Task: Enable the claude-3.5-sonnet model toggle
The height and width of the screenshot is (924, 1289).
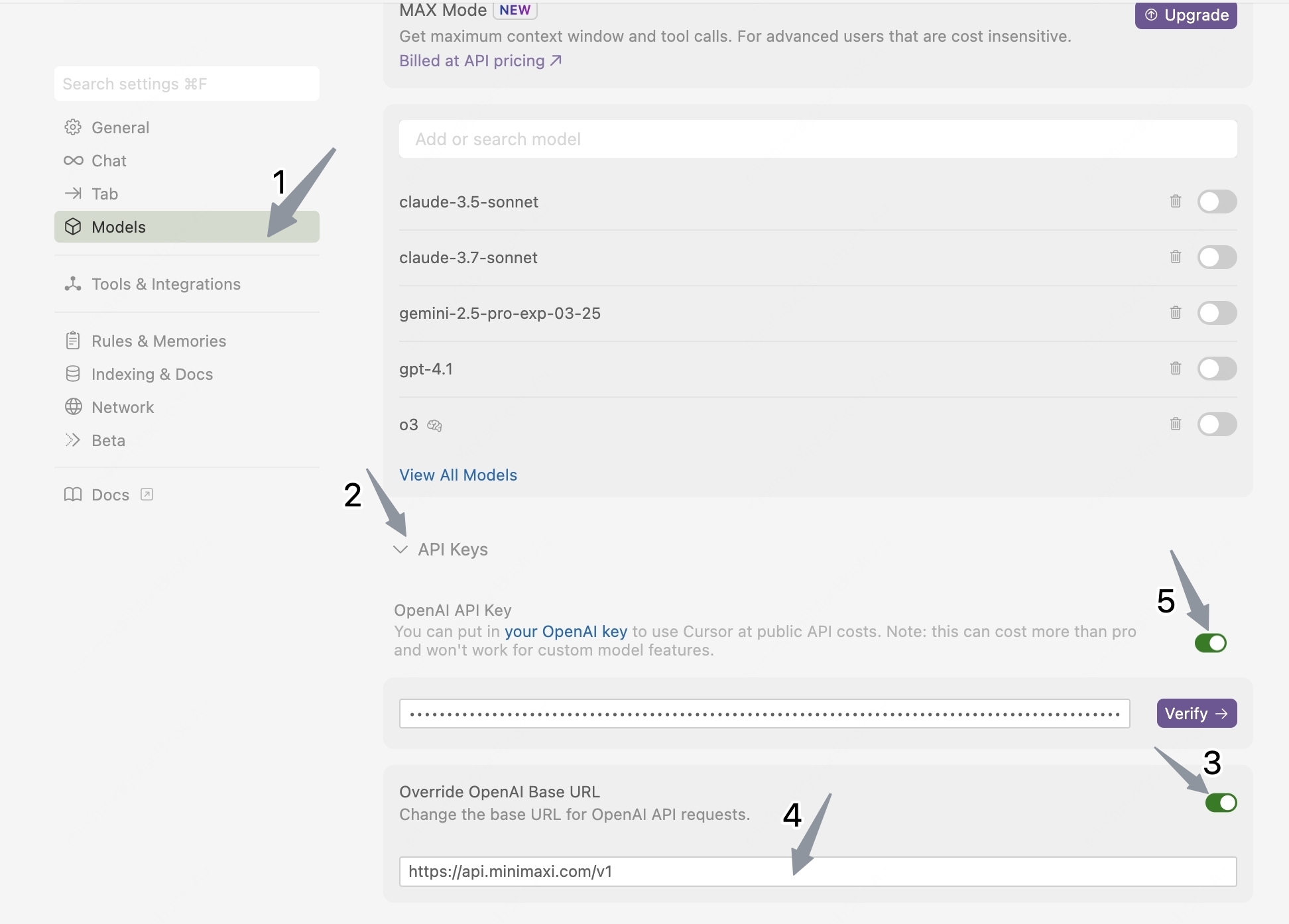Action: (x=1217, y=202)
